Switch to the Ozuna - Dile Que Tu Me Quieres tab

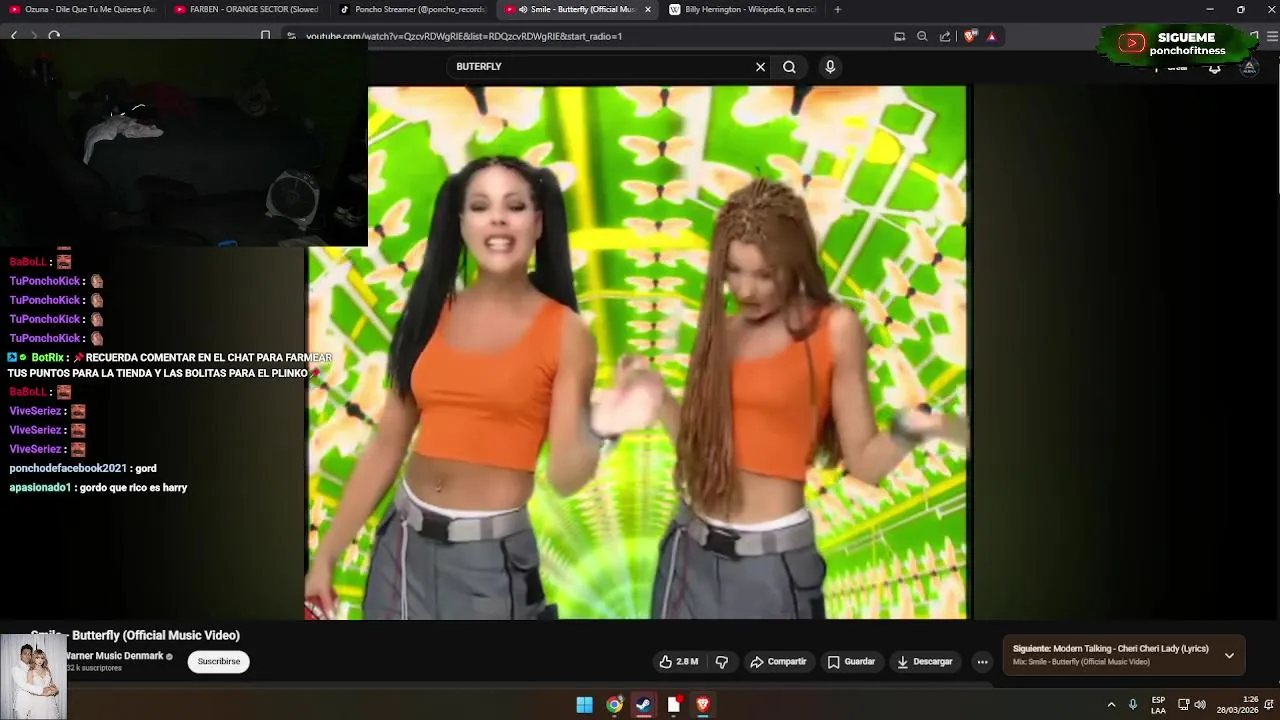84,9
